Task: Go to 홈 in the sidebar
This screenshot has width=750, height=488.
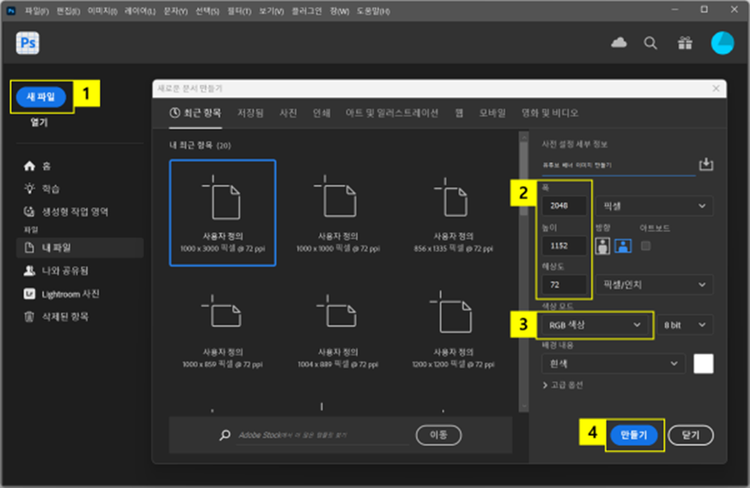Action: coord(37,166)
